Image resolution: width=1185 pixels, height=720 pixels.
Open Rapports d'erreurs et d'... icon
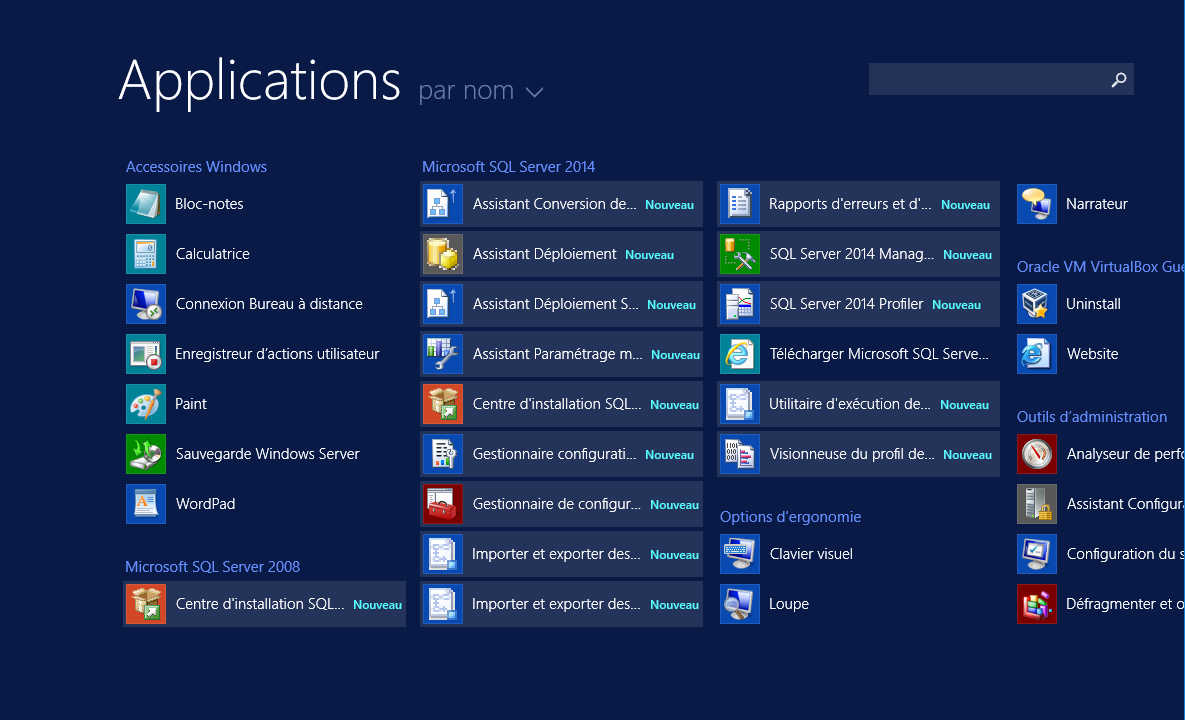(x=740, y=204)
